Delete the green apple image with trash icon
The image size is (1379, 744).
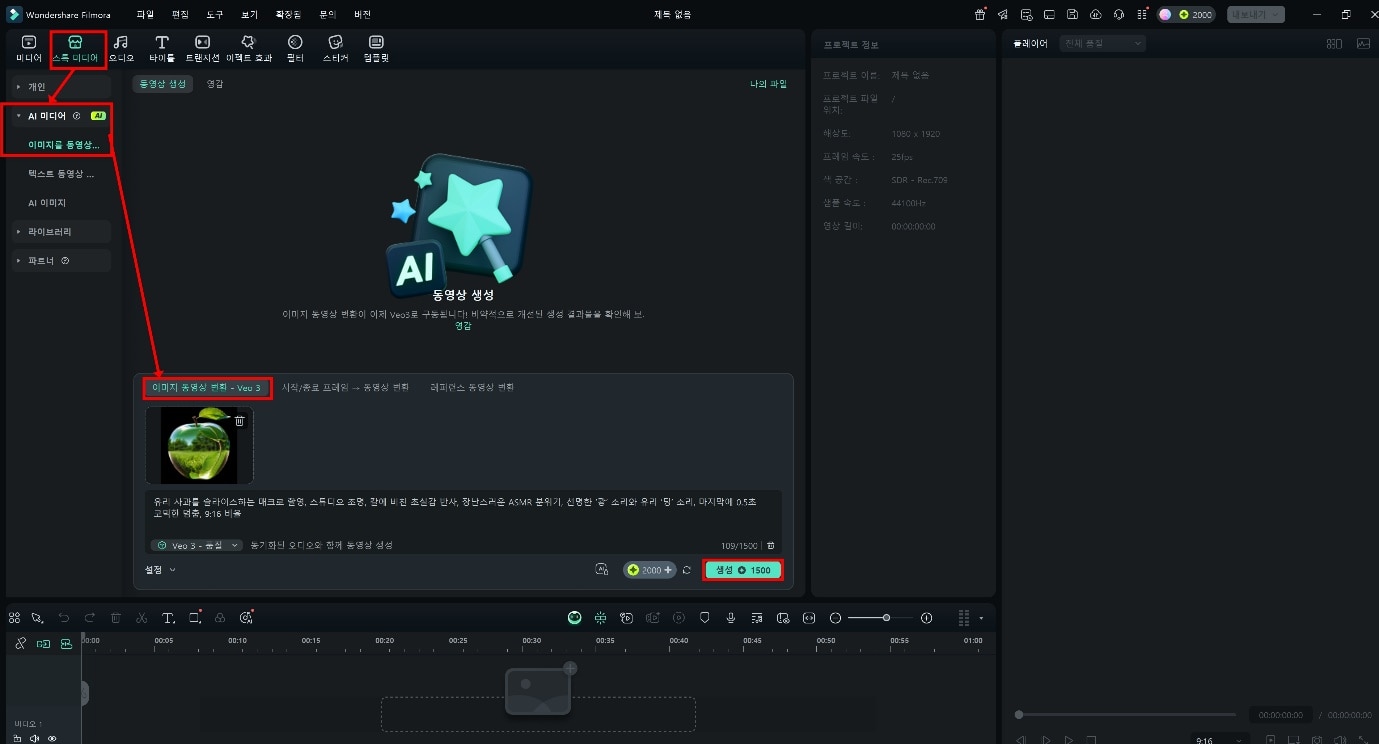coord(239,421)
